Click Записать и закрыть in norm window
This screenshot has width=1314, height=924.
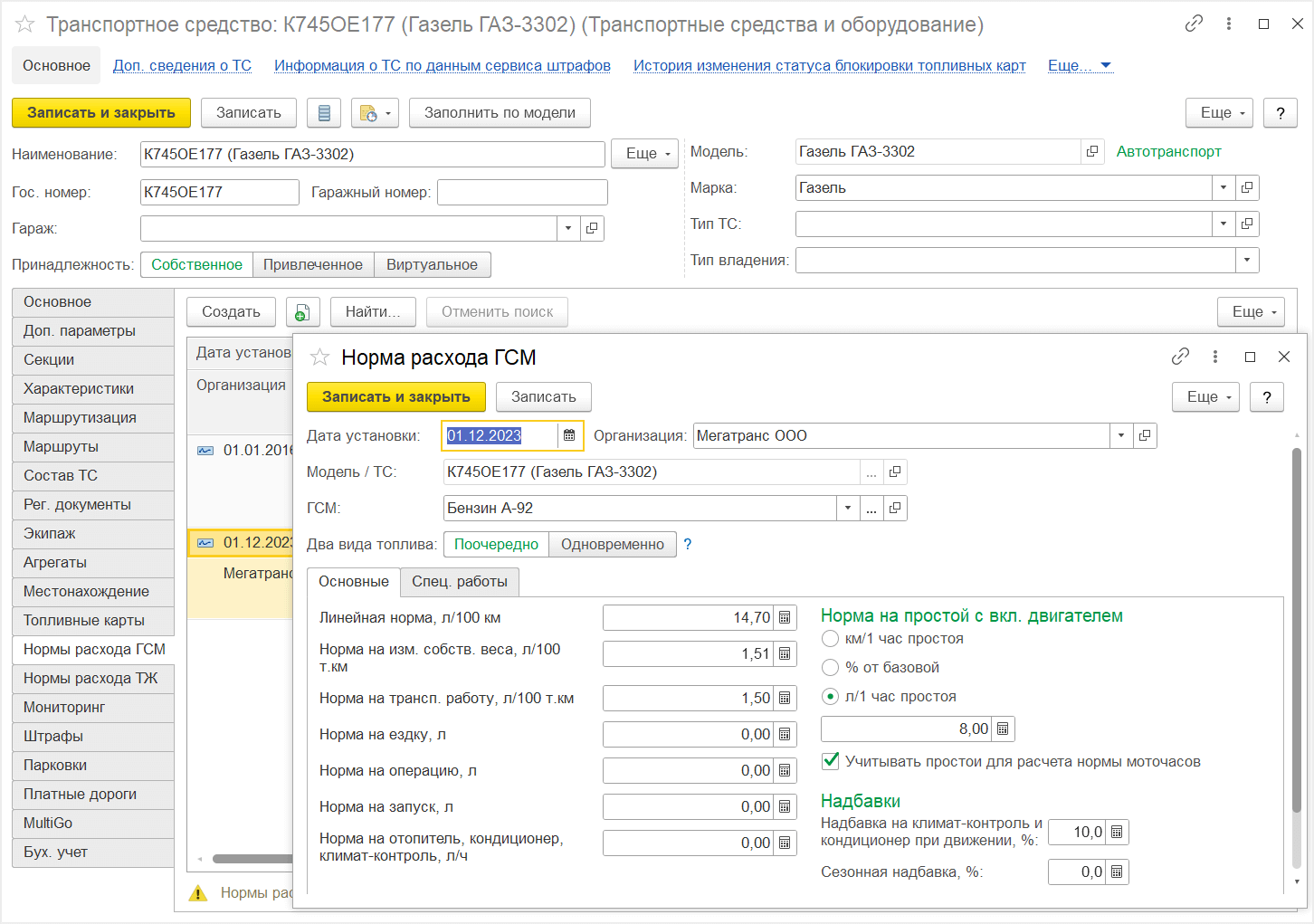396,396
